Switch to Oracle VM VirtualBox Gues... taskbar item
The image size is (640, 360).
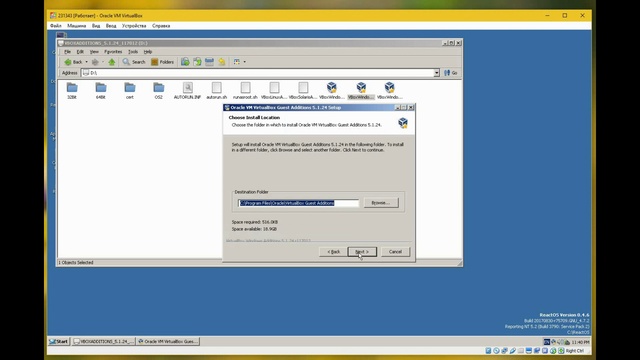pos(168,341)
